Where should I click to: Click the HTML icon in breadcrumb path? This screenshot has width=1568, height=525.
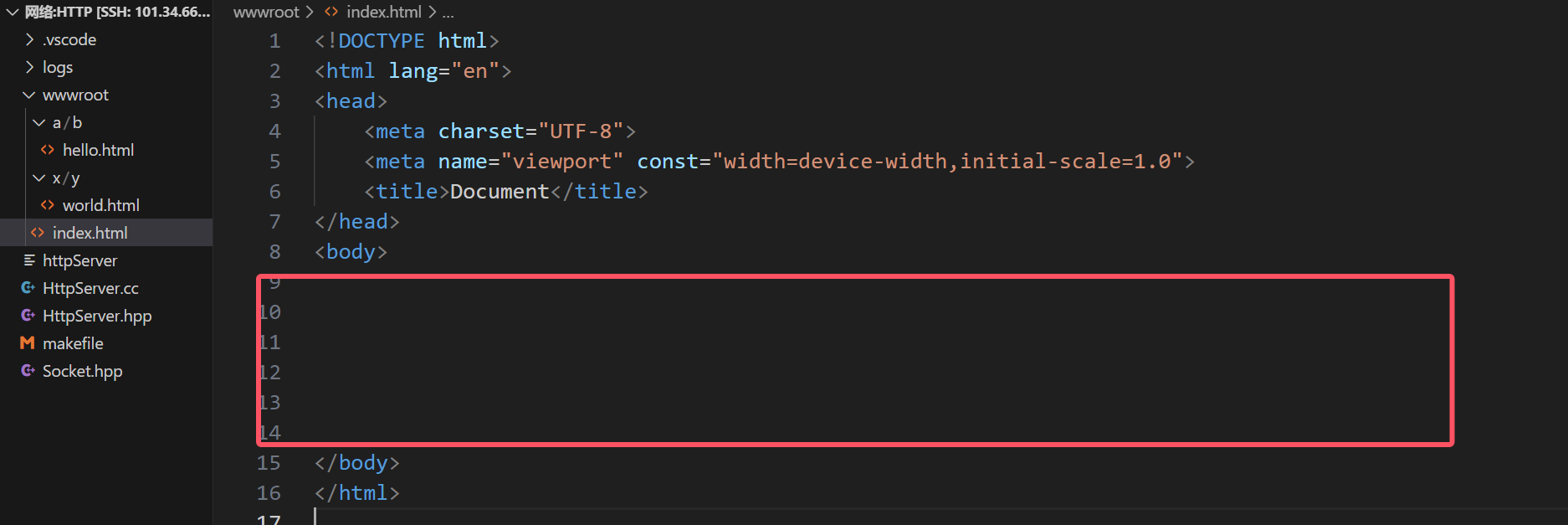[x=331, y=12]
